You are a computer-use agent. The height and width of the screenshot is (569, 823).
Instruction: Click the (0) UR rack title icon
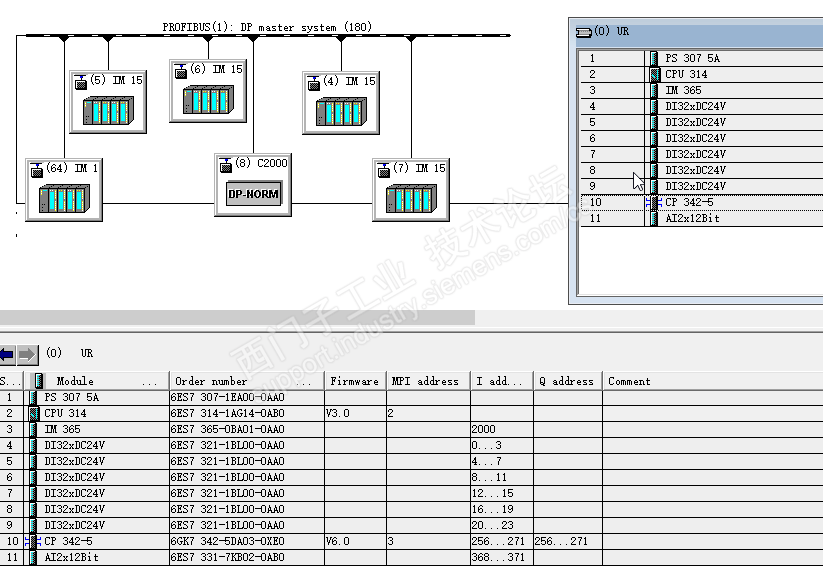[x=584, y=32]
